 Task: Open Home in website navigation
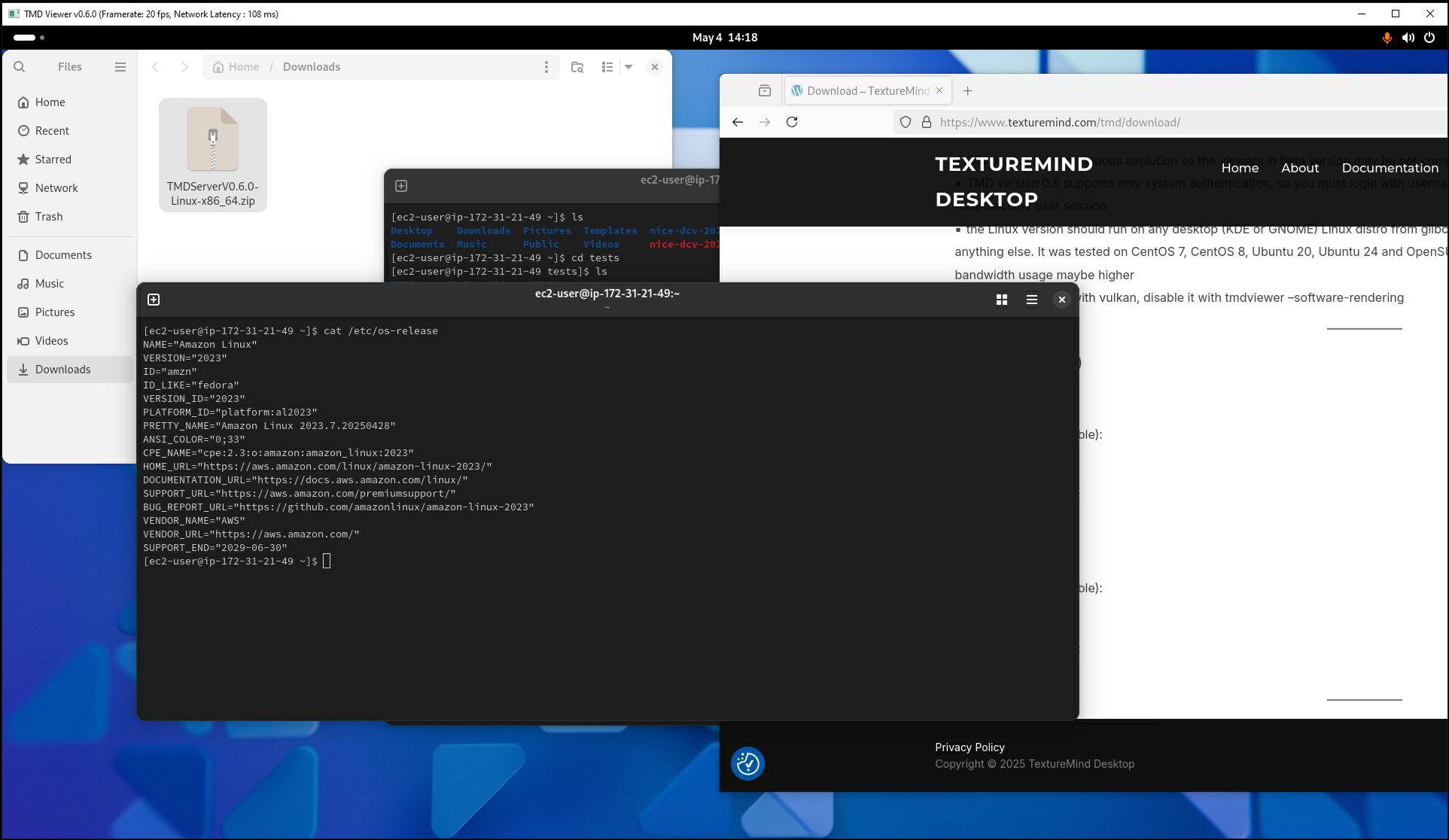(x=1240, y=168)
